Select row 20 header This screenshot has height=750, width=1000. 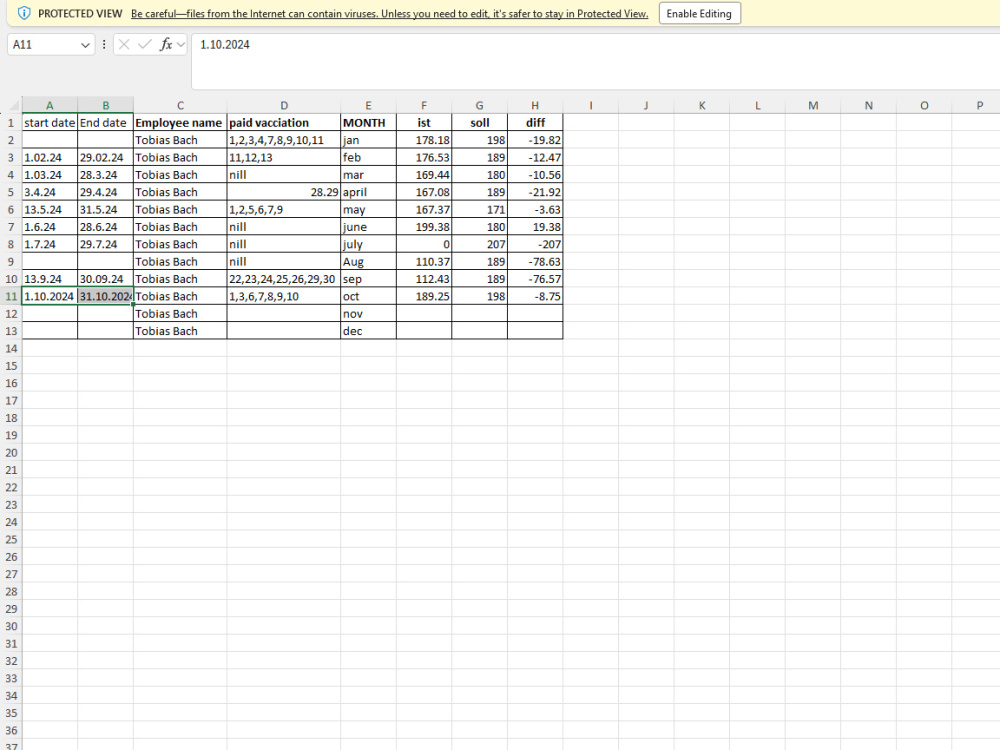(11, 452)
